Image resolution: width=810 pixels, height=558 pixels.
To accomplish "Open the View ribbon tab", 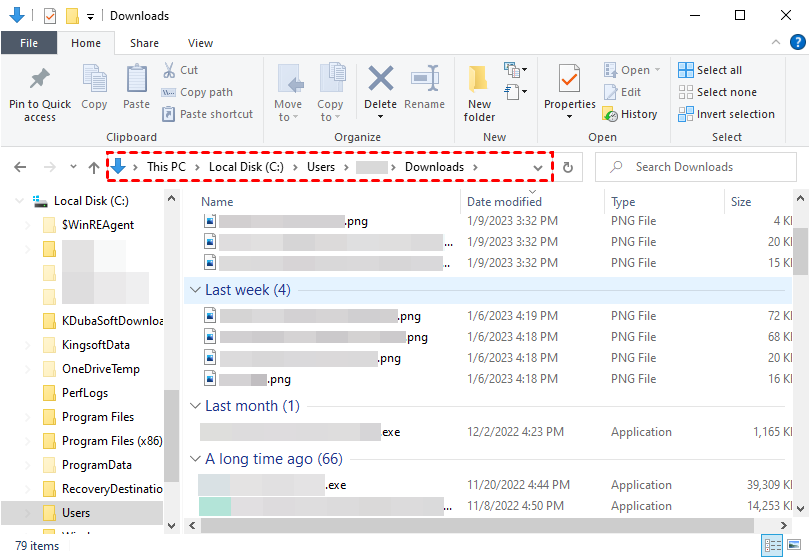I will 200,43.
